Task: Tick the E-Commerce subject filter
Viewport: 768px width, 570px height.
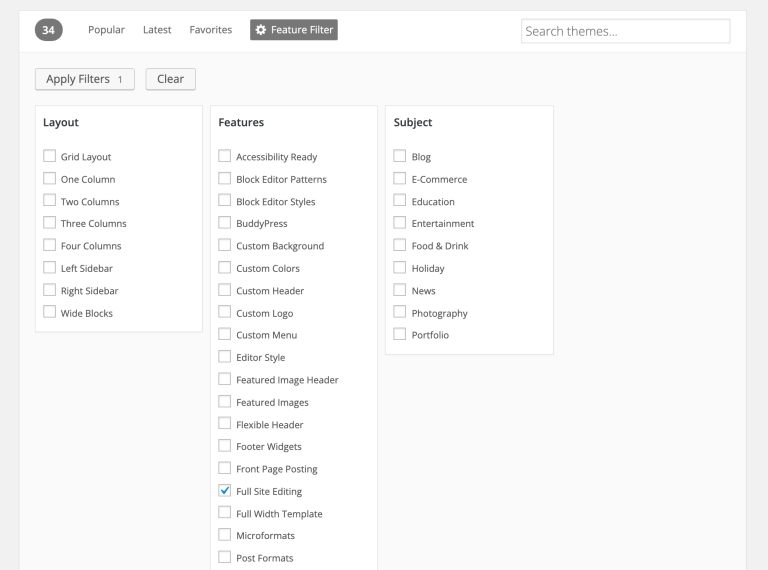Action: (400, 178)
